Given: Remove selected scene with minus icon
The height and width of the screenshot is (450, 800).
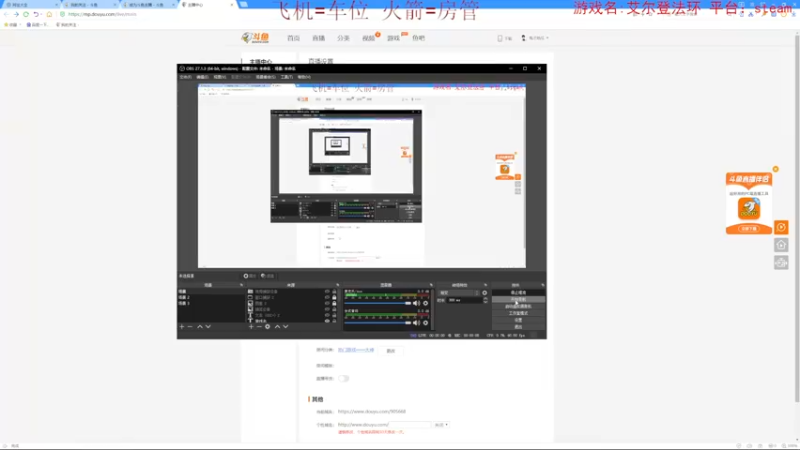Looking at the screenshot, I should click(x=190, y=327).
